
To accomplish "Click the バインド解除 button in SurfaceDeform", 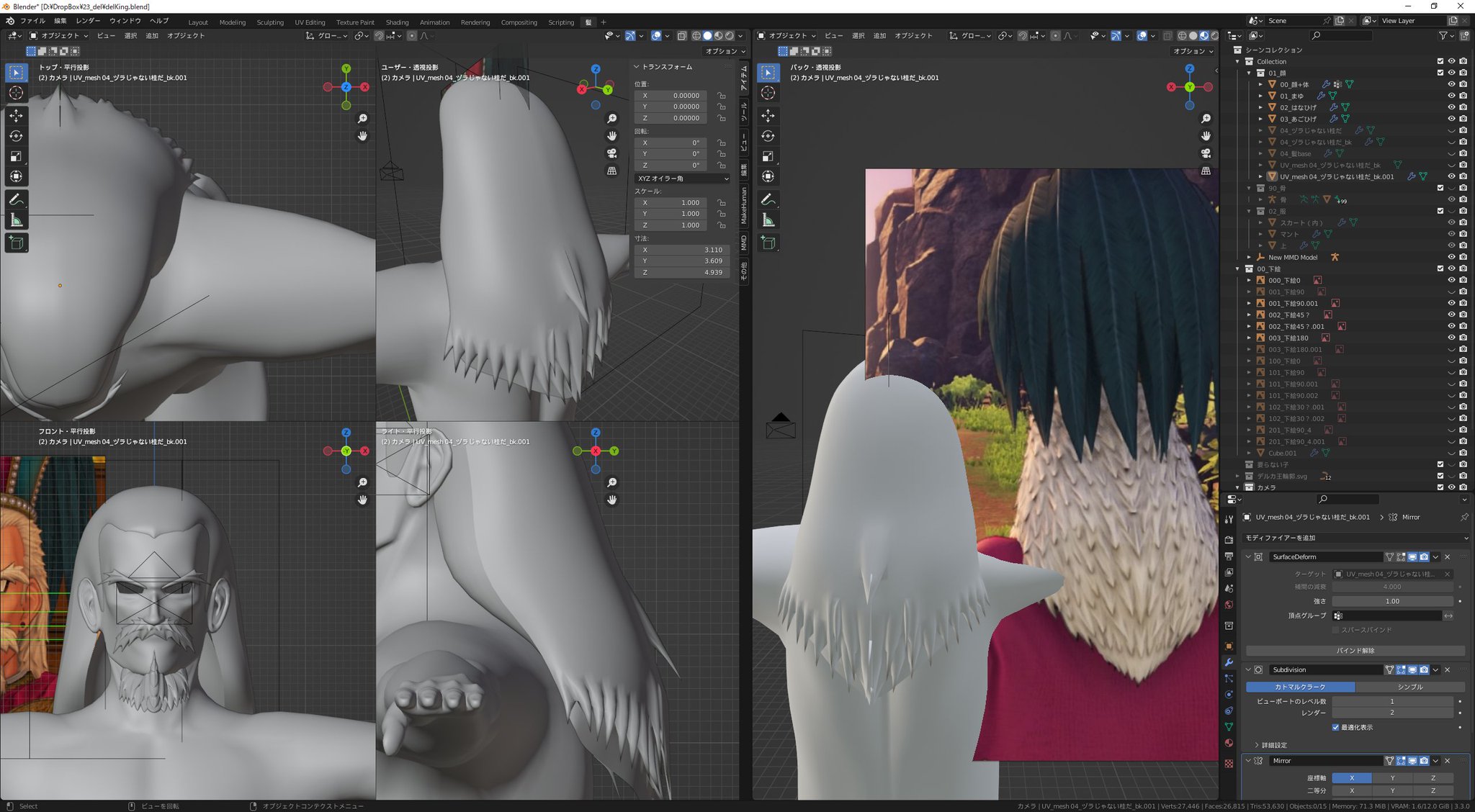I will tap(1356, 650).
